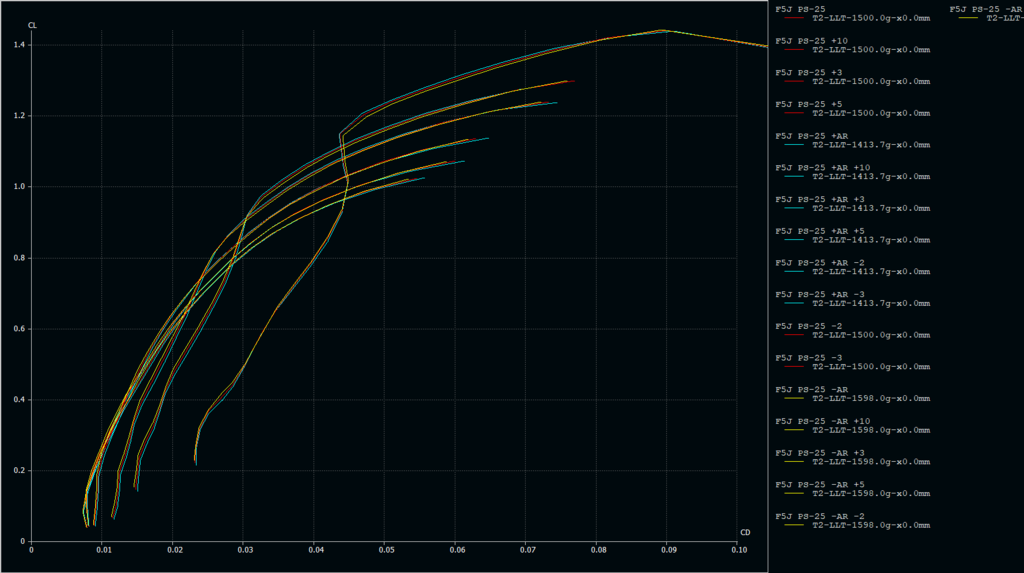Viewport: 1024px width, 573px height.
Task: Select the 'F5J PS-25 +AR +10' legend label
Action: pyautogui.click(x=822, y=168)
